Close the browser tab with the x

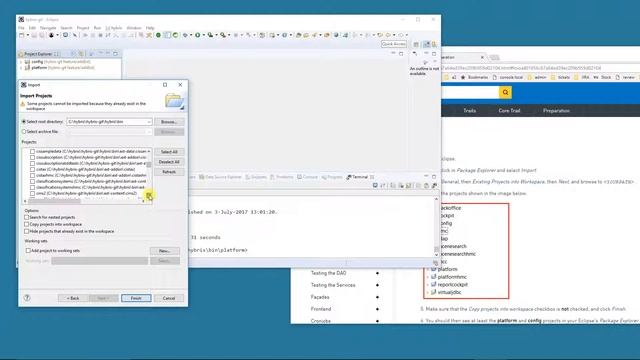482,58
